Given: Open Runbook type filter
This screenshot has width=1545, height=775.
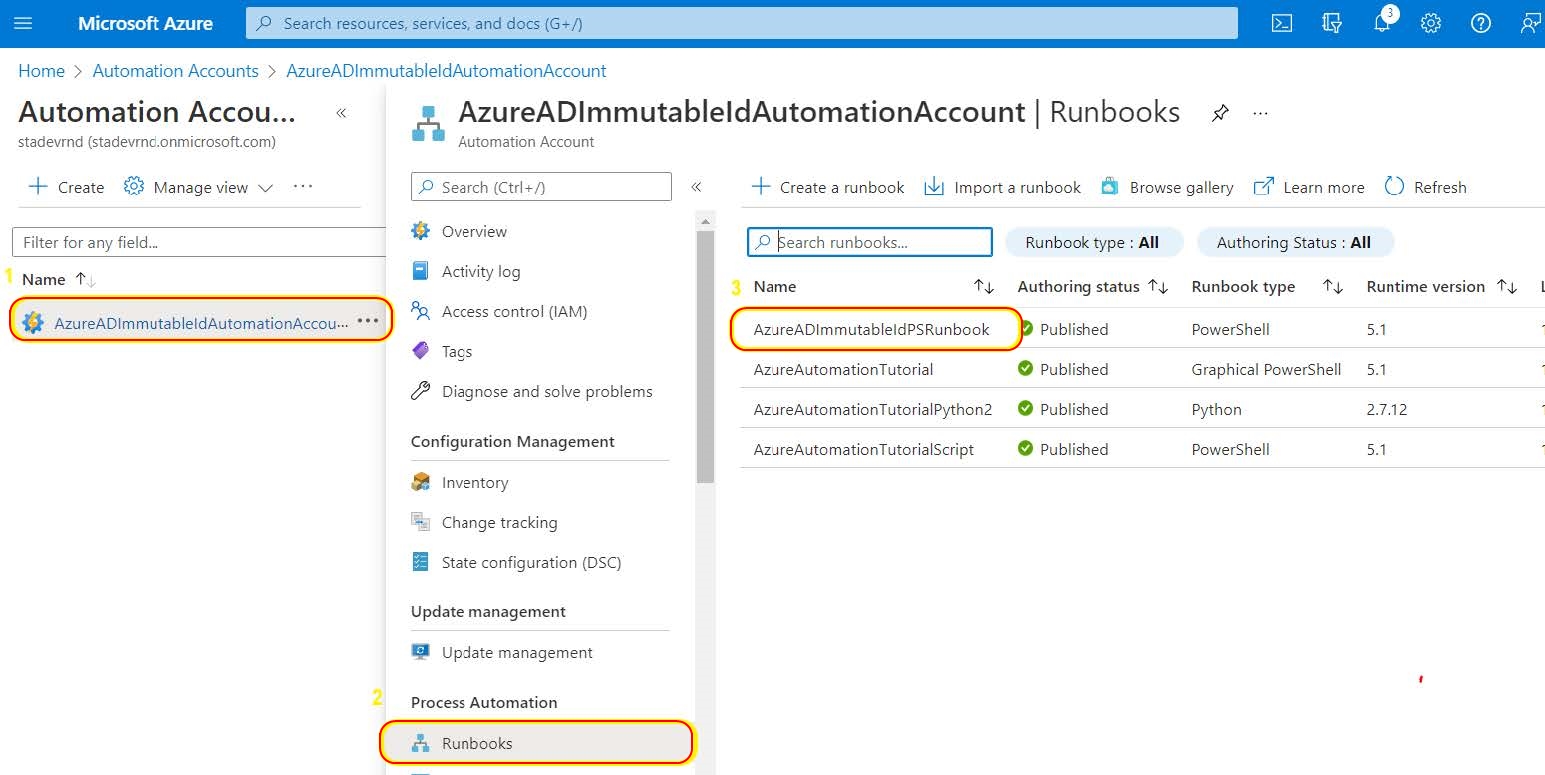Looking at the screenshot, I should pyautogui.click(x=1092, y=242).
